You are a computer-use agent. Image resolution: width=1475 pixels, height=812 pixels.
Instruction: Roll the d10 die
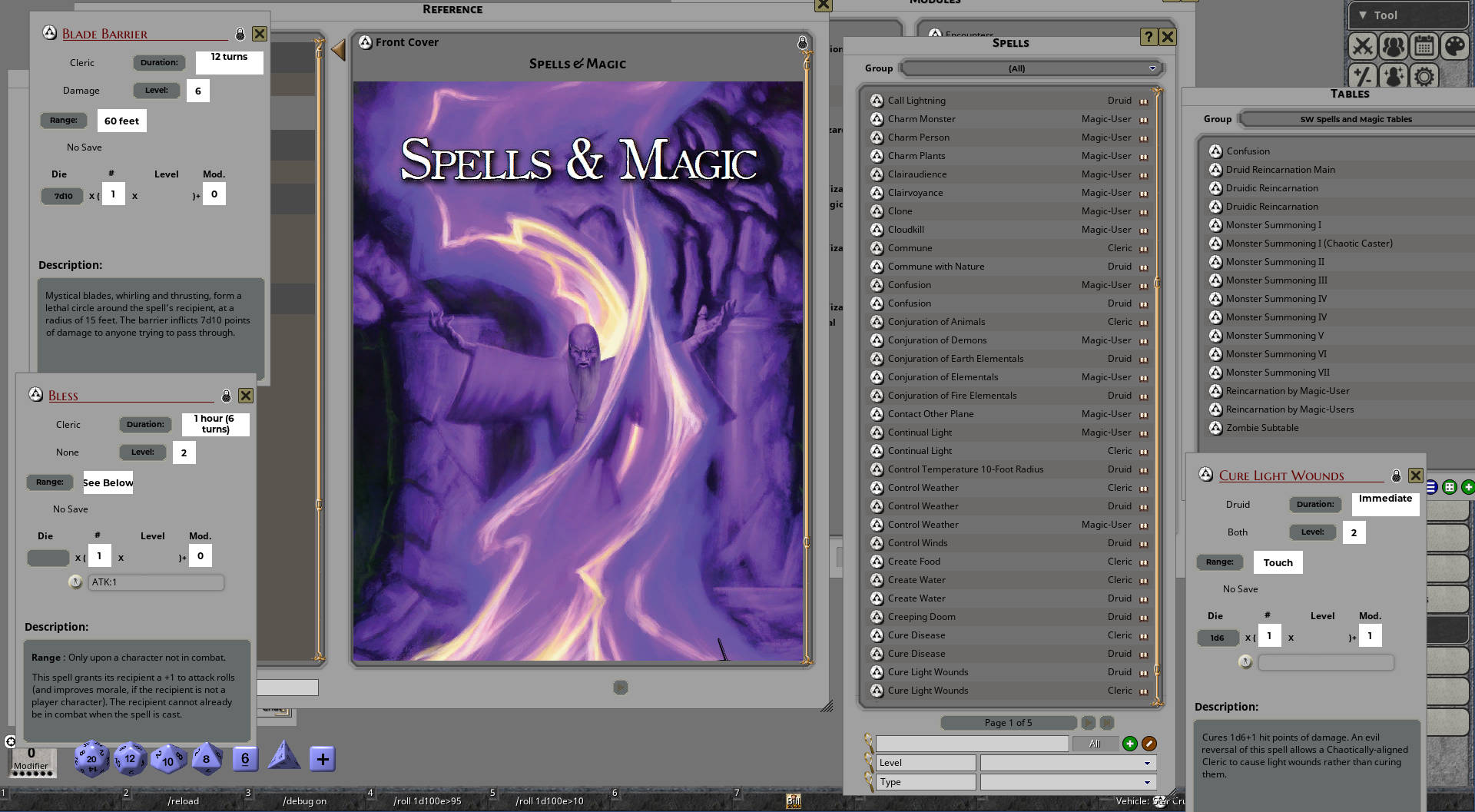click(x=168, y=760)
